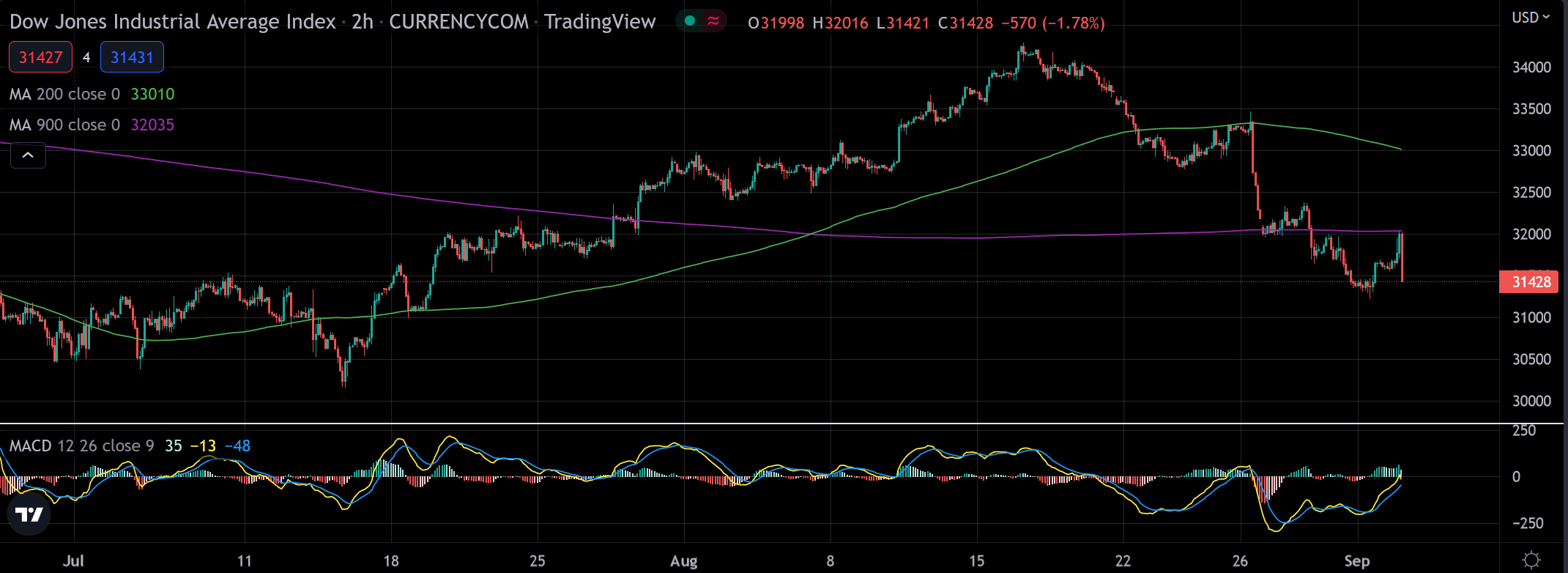Select the MA 900 close indicator label
Viewport: 1568px width, 573px height.
click(64, 125)
